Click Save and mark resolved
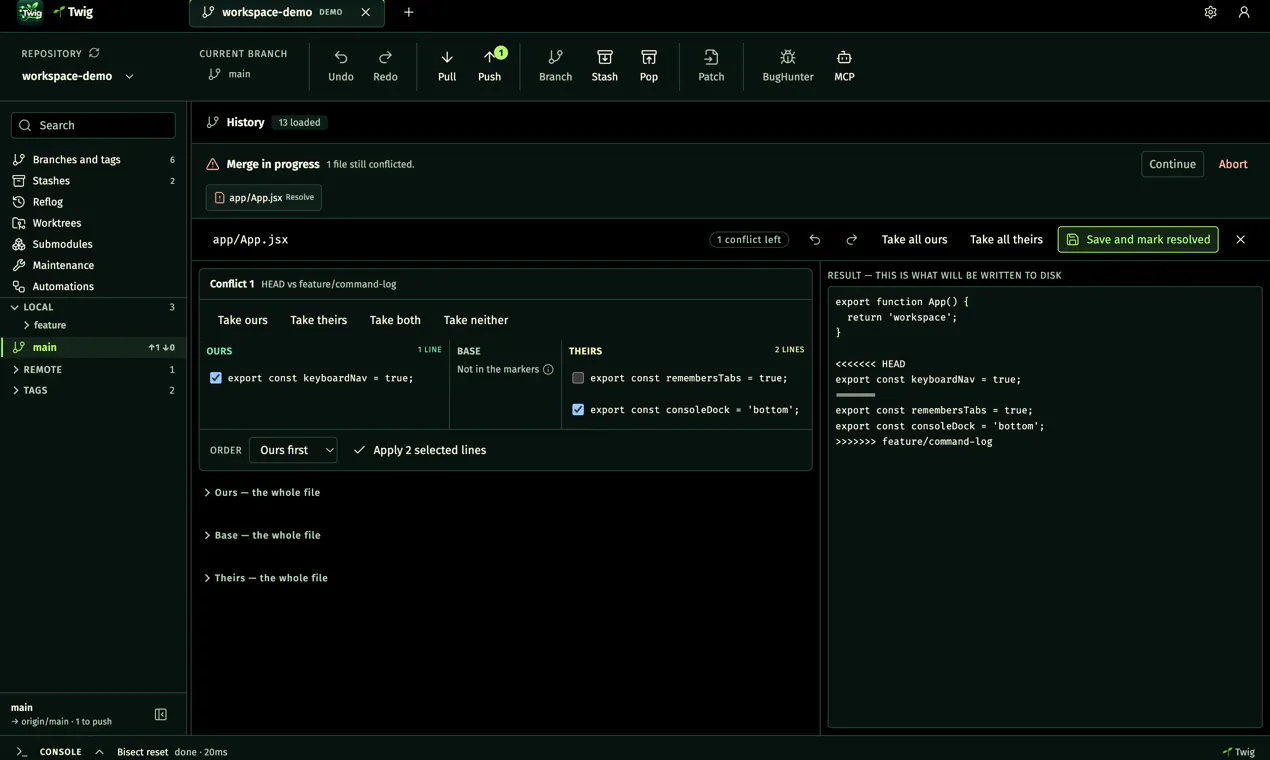The width and height of the screenshot is (1270, 760). (x=1138, y=240)
